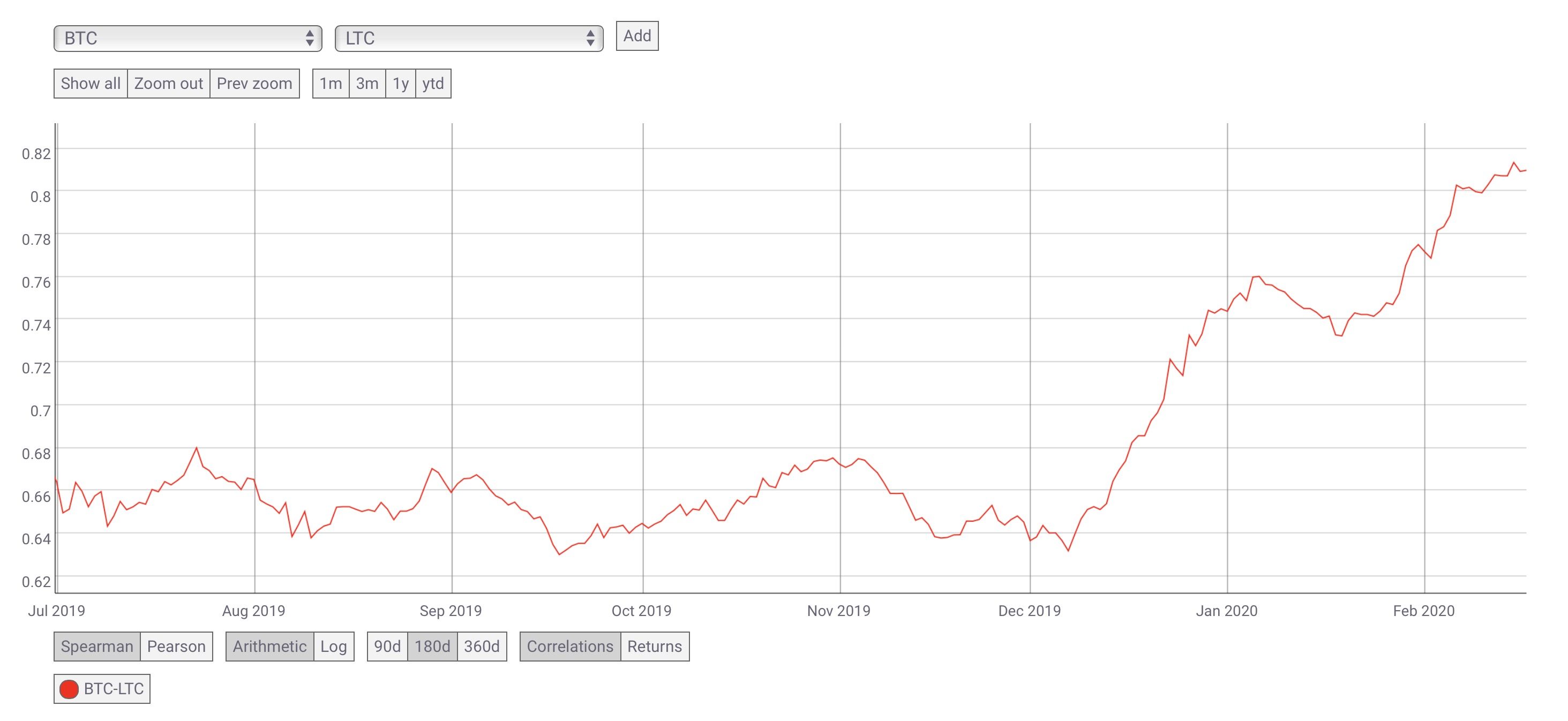Viewport: 1568px width, 721px height.
Task: Click the Add button
Action: click(x=637, y=36)
